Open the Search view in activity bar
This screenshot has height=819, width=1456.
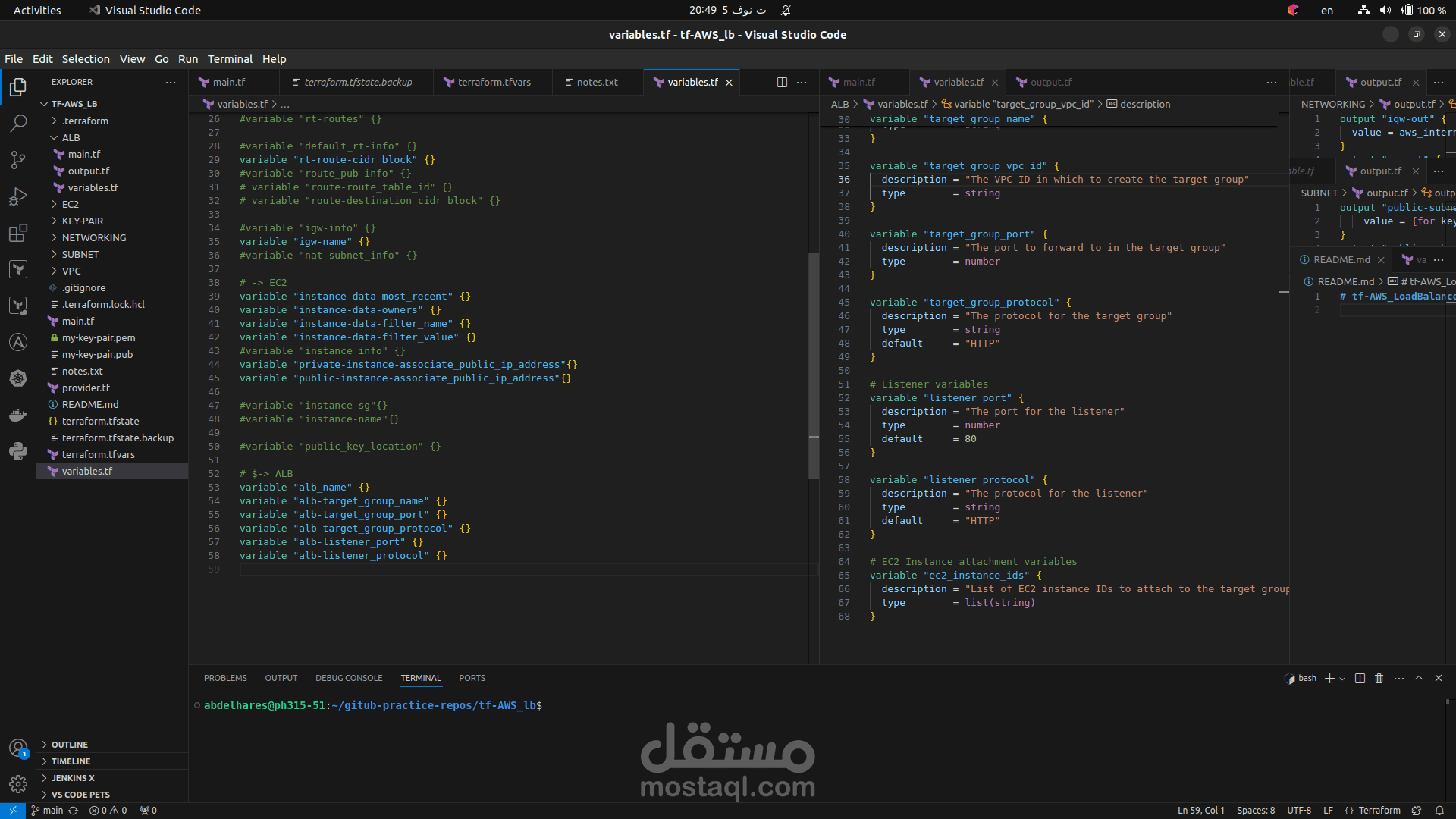[x=18, y=124]
